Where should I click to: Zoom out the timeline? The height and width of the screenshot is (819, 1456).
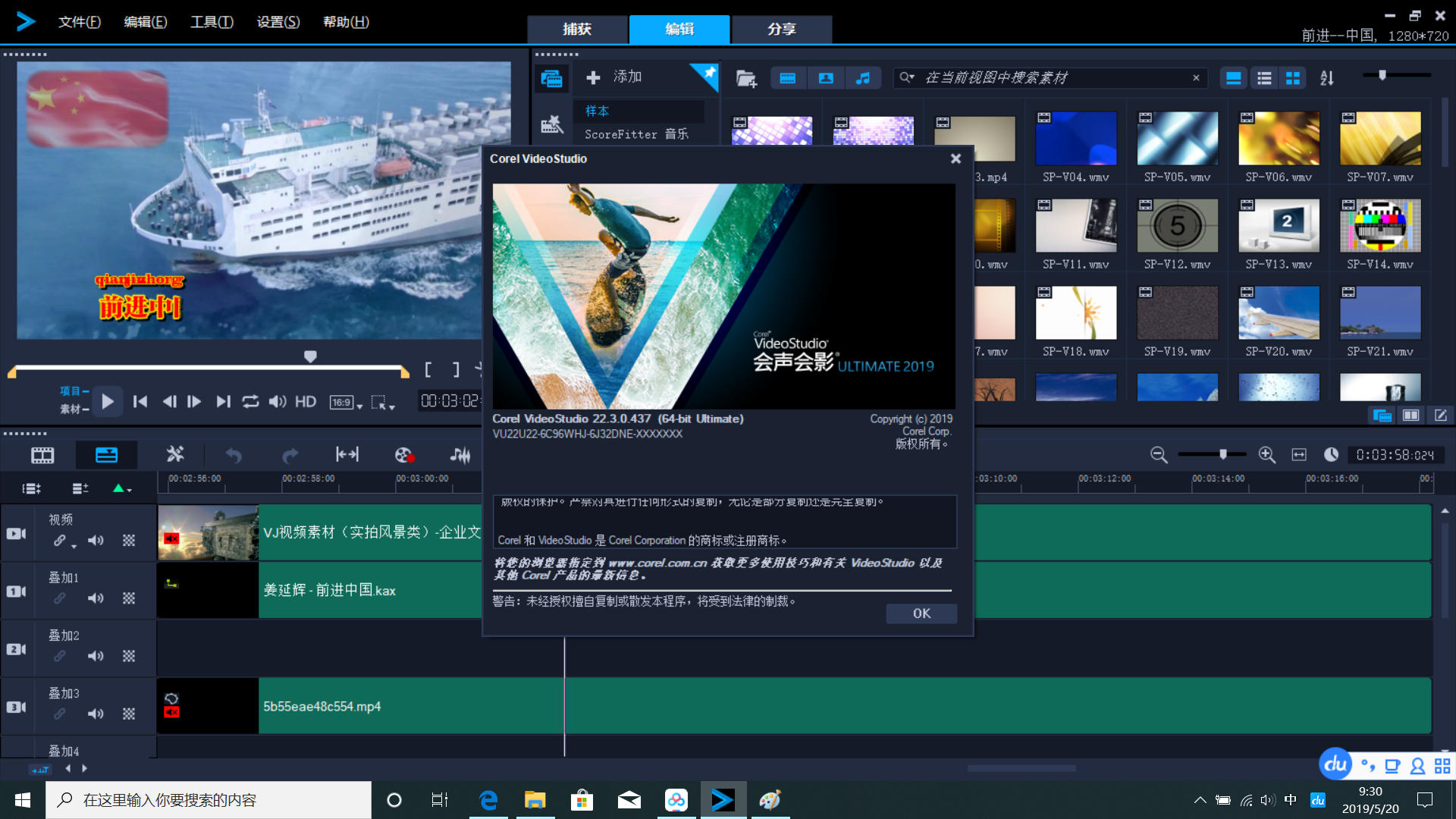point(1159,454)
